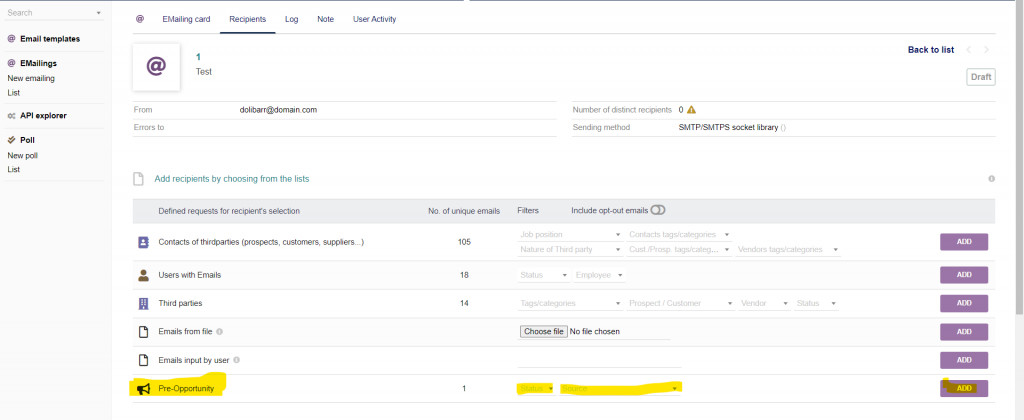Open the EMailings sidebar section

(39, 63)
